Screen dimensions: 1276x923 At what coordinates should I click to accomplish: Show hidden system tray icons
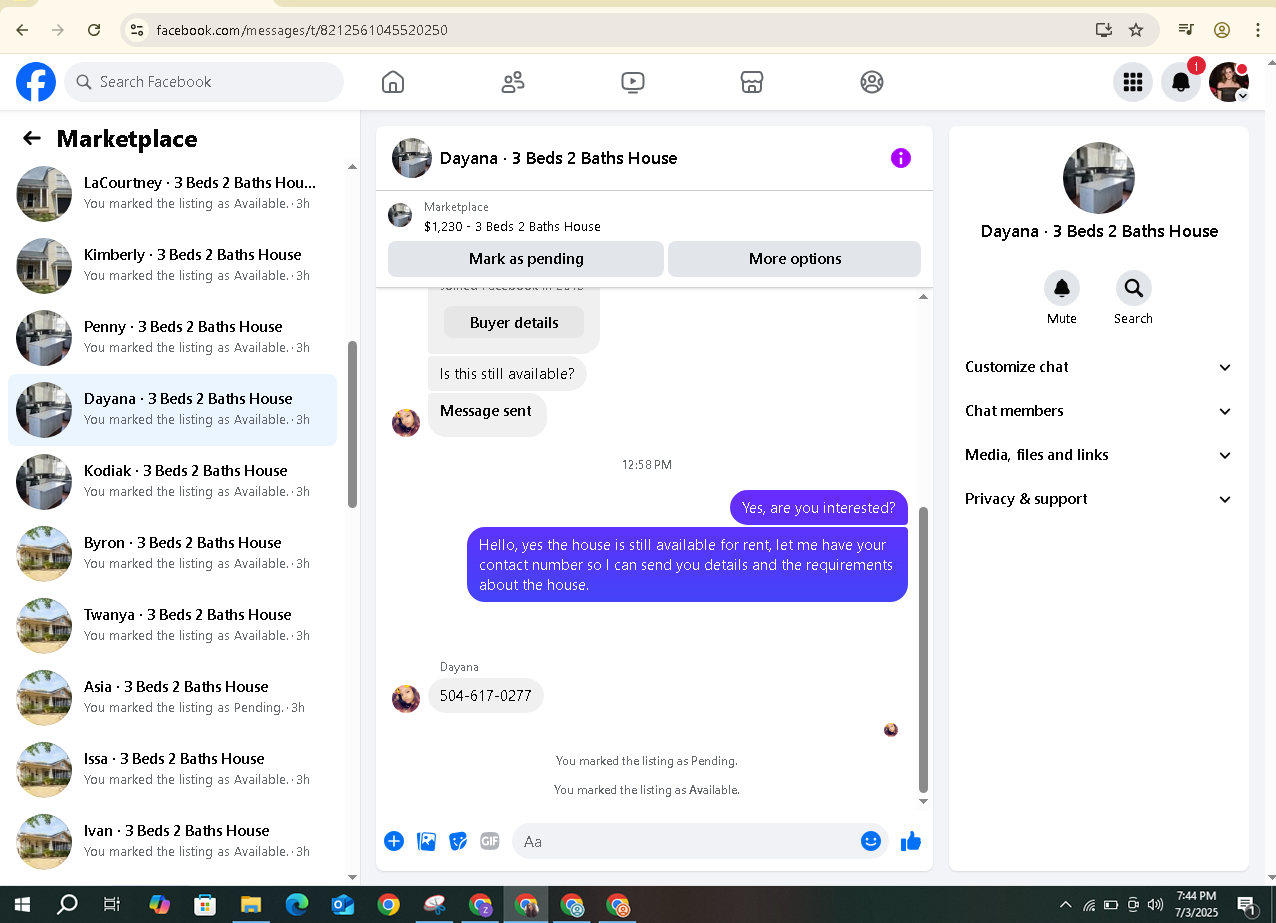click(x=1065, y=905)
